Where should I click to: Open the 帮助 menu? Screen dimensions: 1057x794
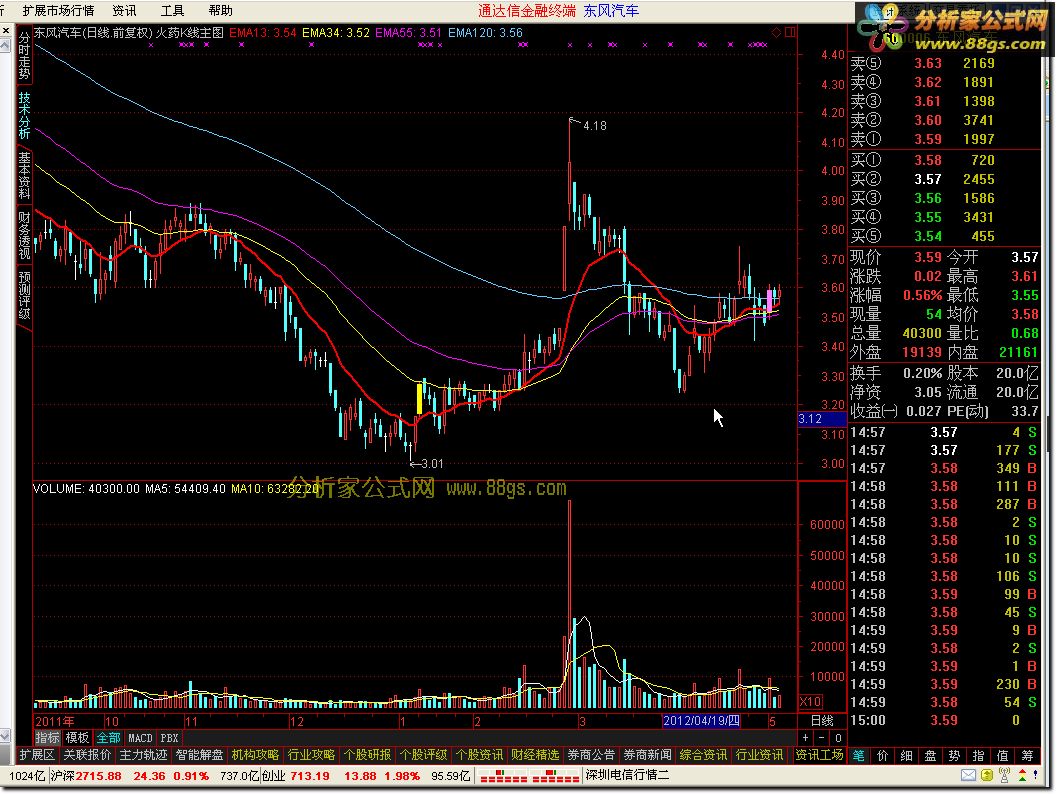click(220, 11)
